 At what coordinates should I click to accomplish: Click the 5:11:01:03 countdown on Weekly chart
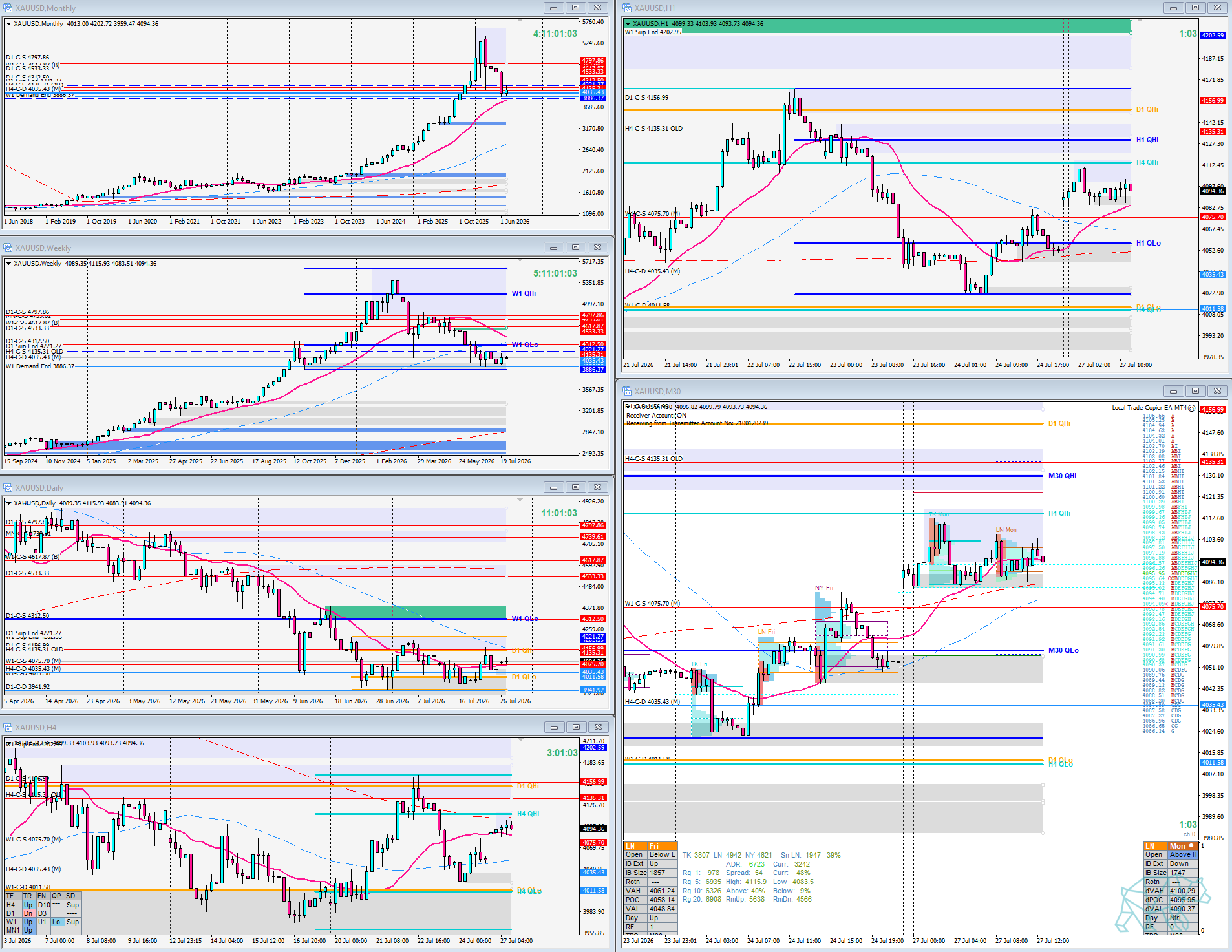pyautogui.click(x=555, y=273)
